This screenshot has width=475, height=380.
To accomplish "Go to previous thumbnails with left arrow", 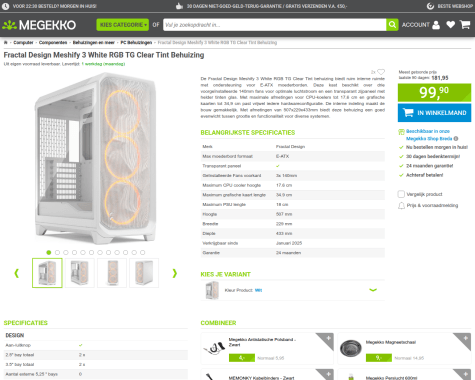I will tap(17, 273).
